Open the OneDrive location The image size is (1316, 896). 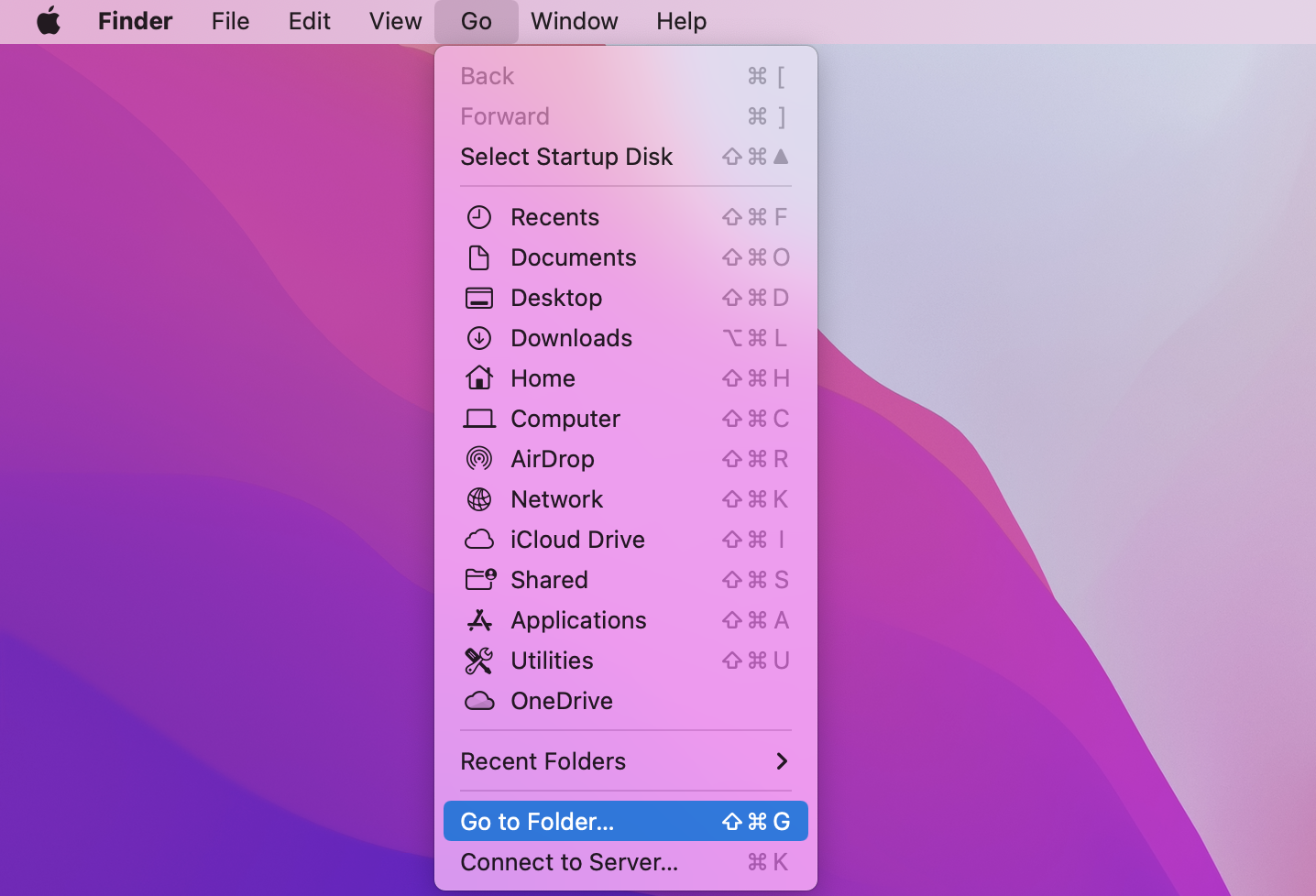coord(561,701)
